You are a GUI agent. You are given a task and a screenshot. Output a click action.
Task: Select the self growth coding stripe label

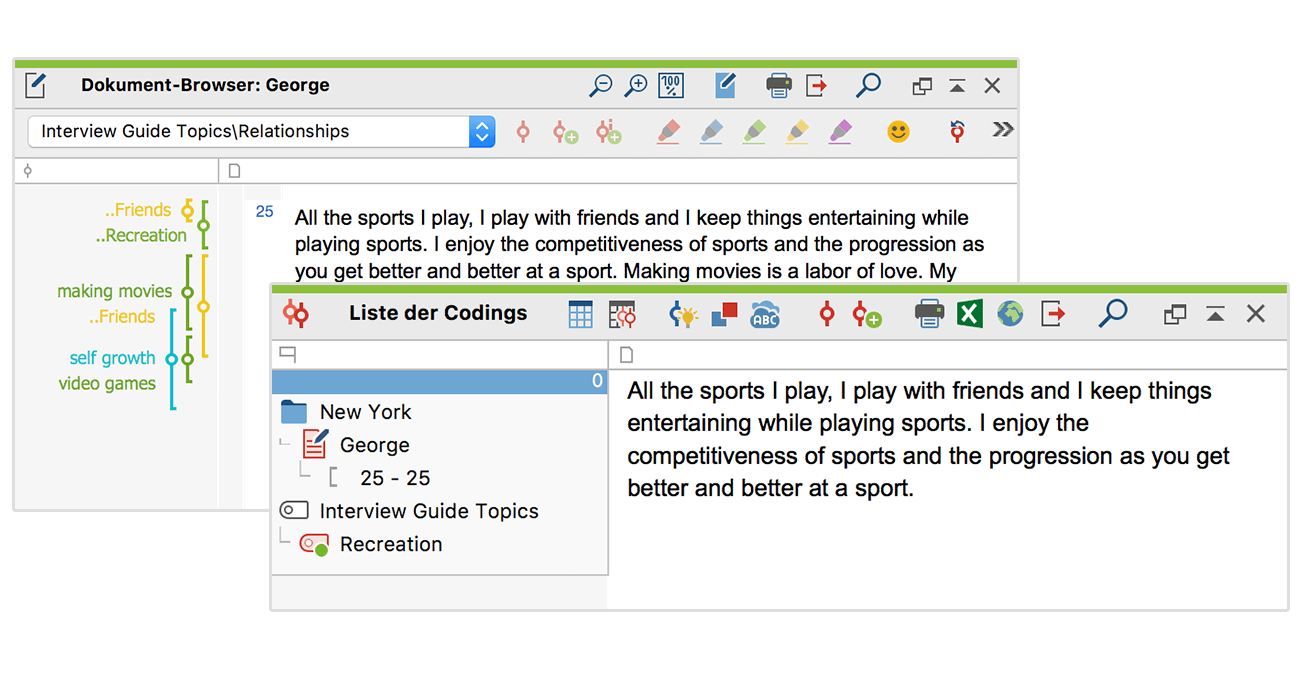113,358
